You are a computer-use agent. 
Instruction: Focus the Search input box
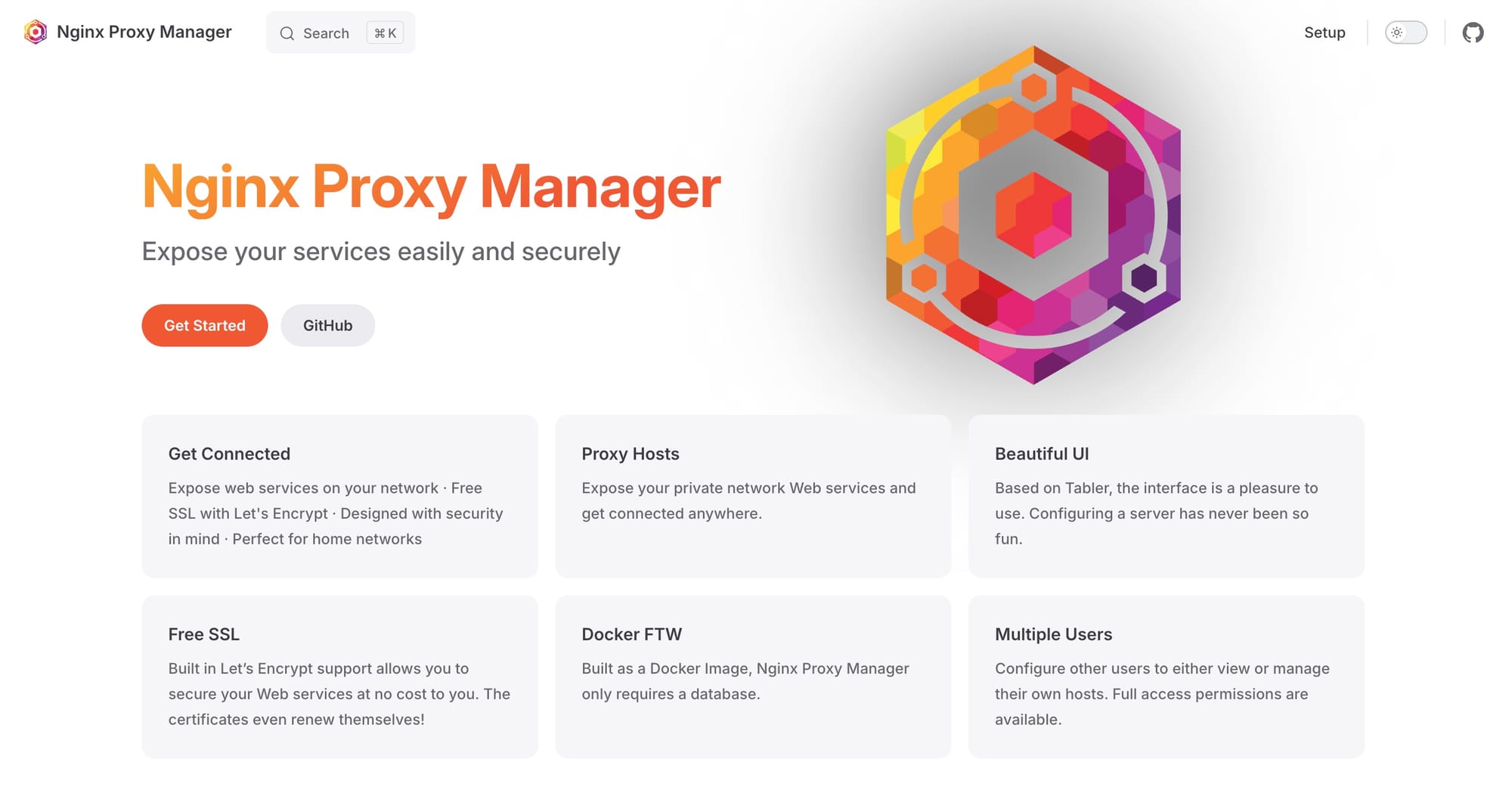[326, 33]
